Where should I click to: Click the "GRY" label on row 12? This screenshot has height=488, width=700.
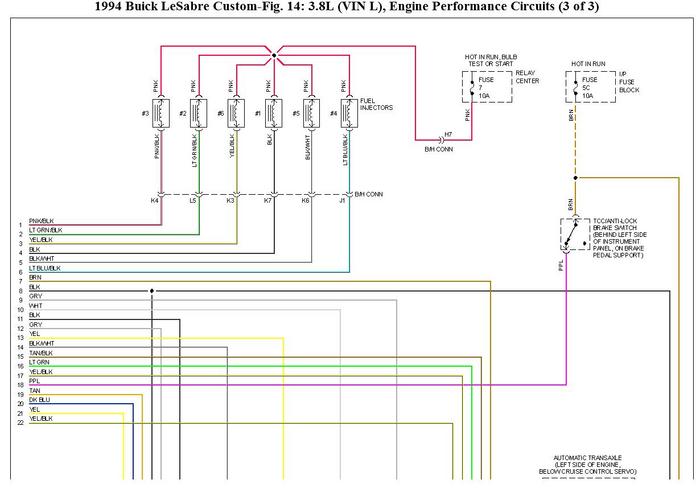pos(35,325)
